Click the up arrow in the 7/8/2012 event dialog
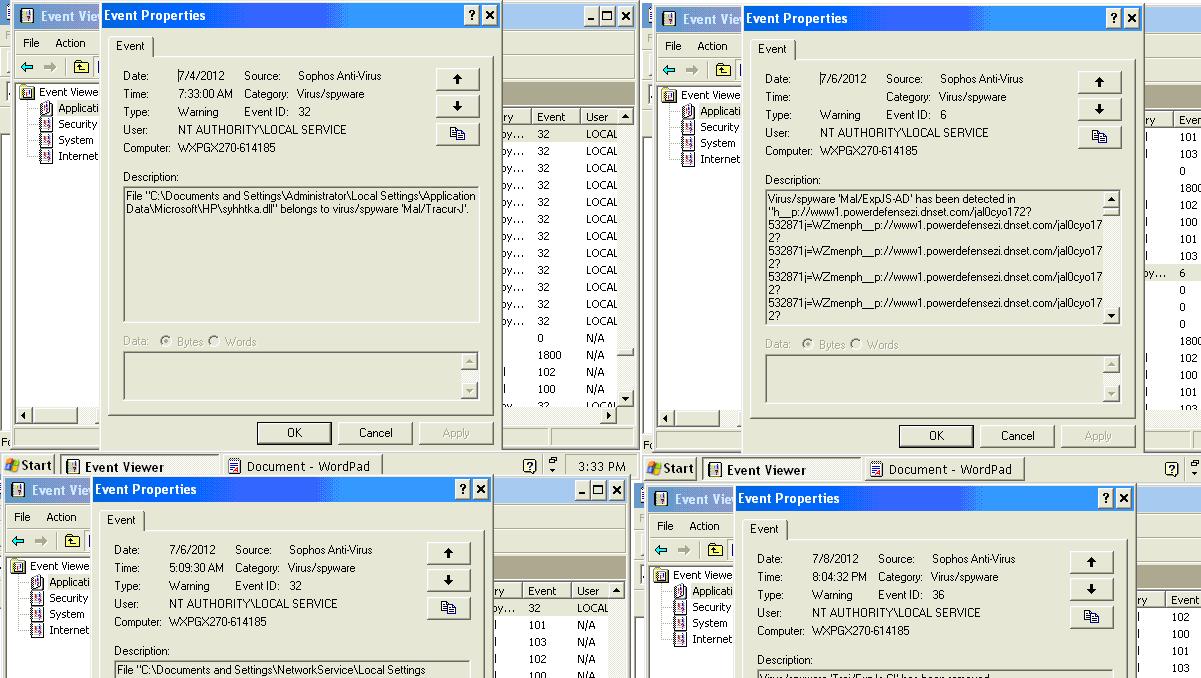1201x678 pixels. (x=1091, y=562)
